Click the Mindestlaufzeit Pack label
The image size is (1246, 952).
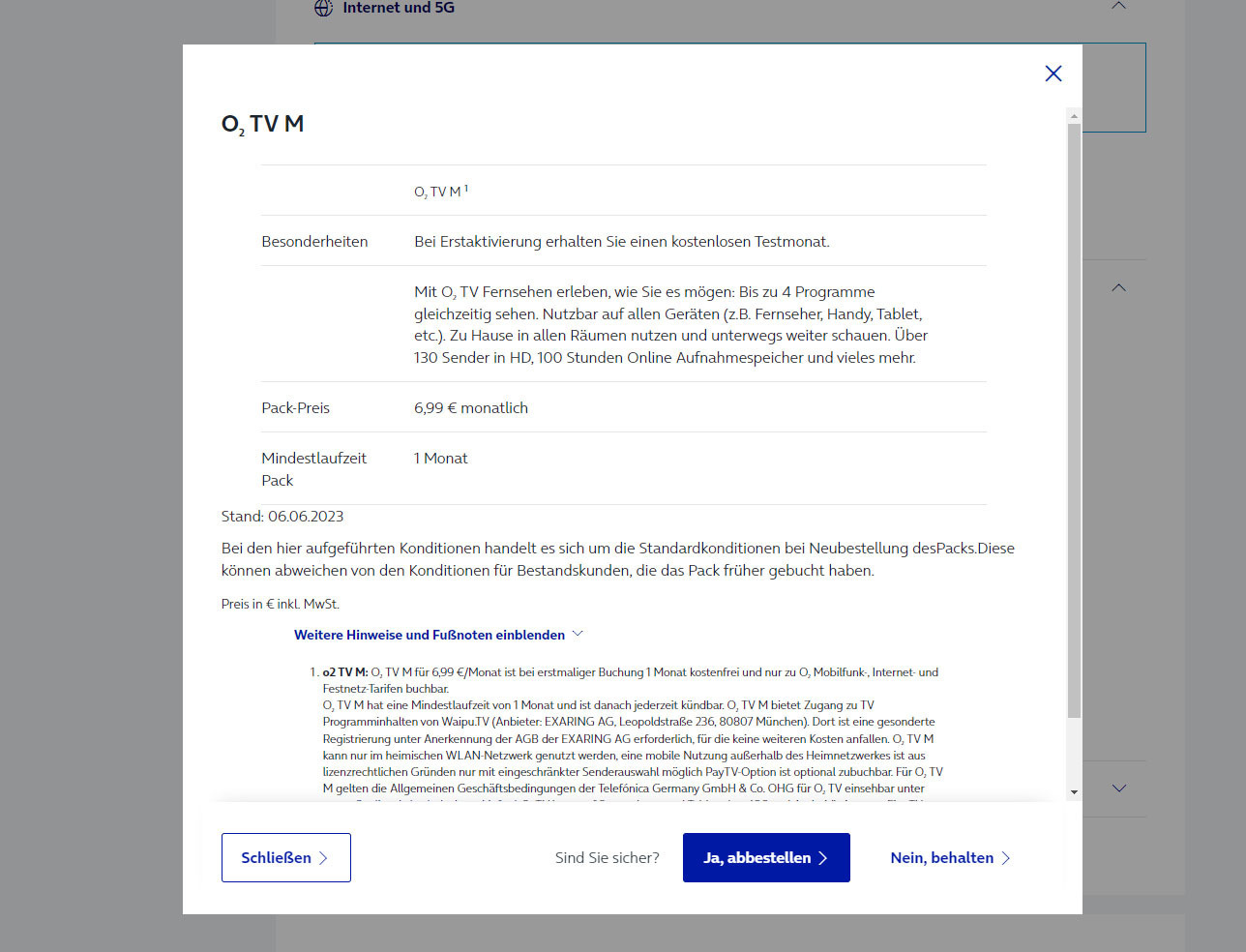pyautogui.click(x=313, y=469)
